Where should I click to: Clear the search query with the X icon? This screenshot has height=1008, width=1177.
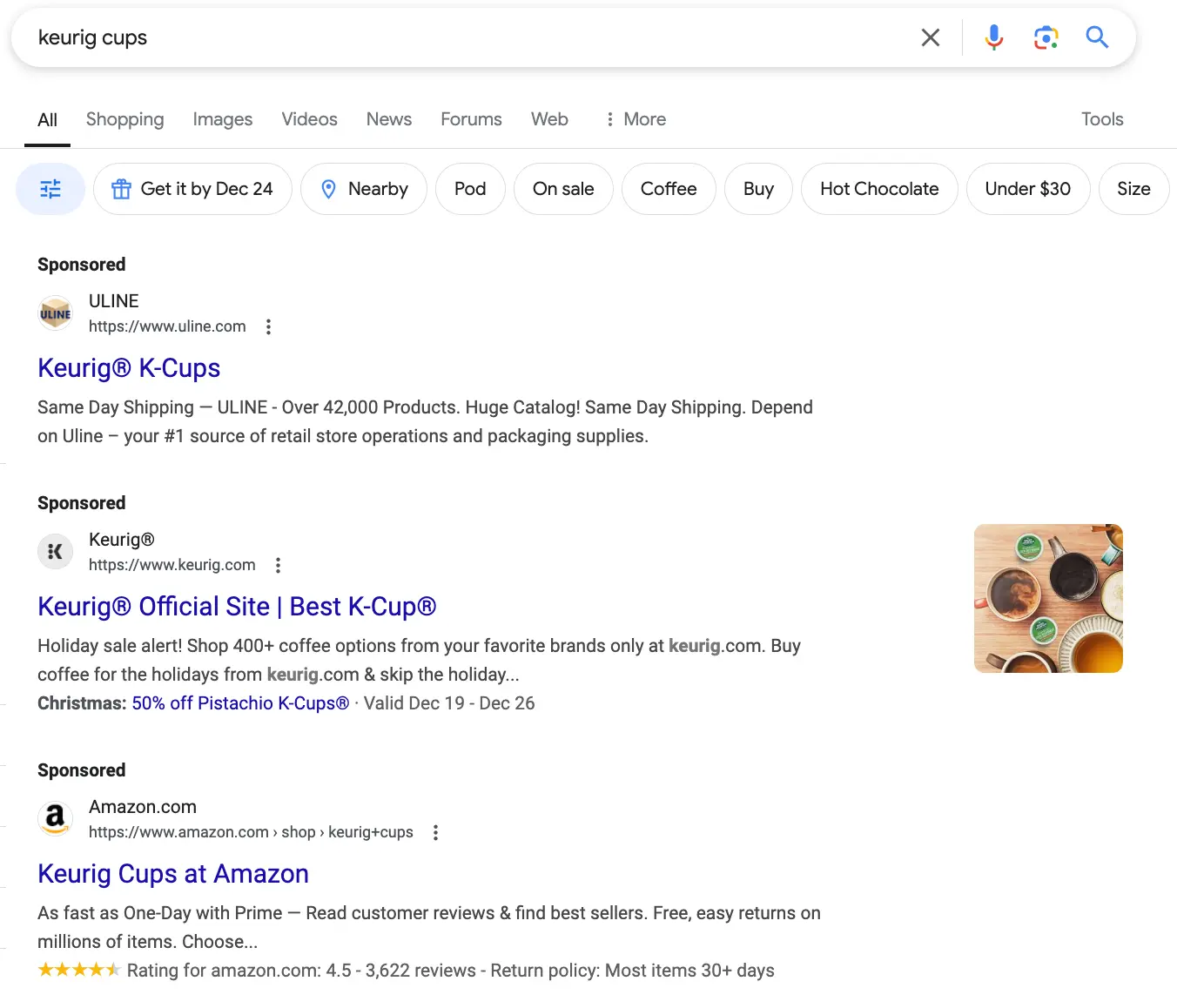coord(930,37)
